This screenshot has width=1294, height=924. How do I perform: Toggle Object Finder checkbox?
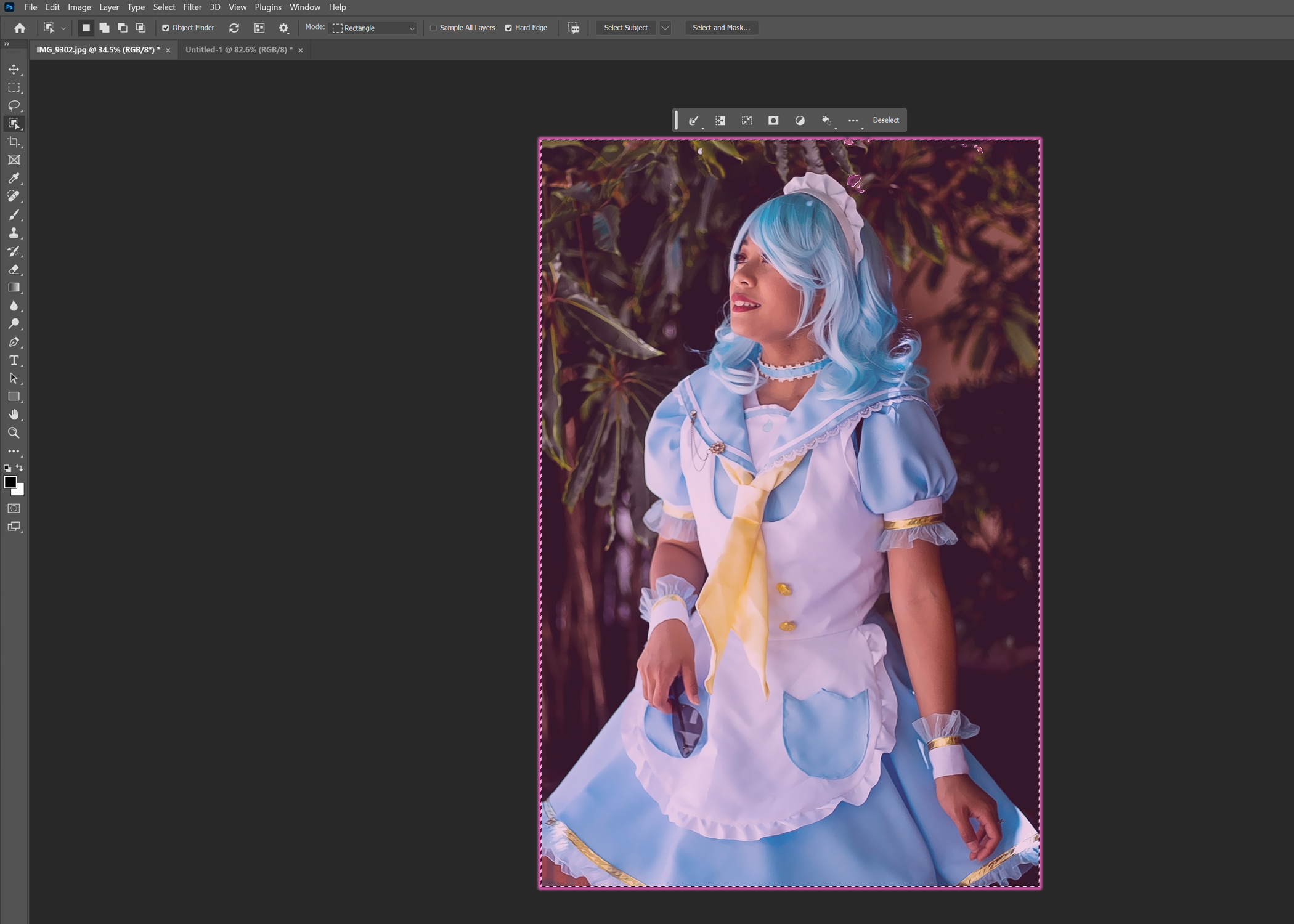coord(166,28)
